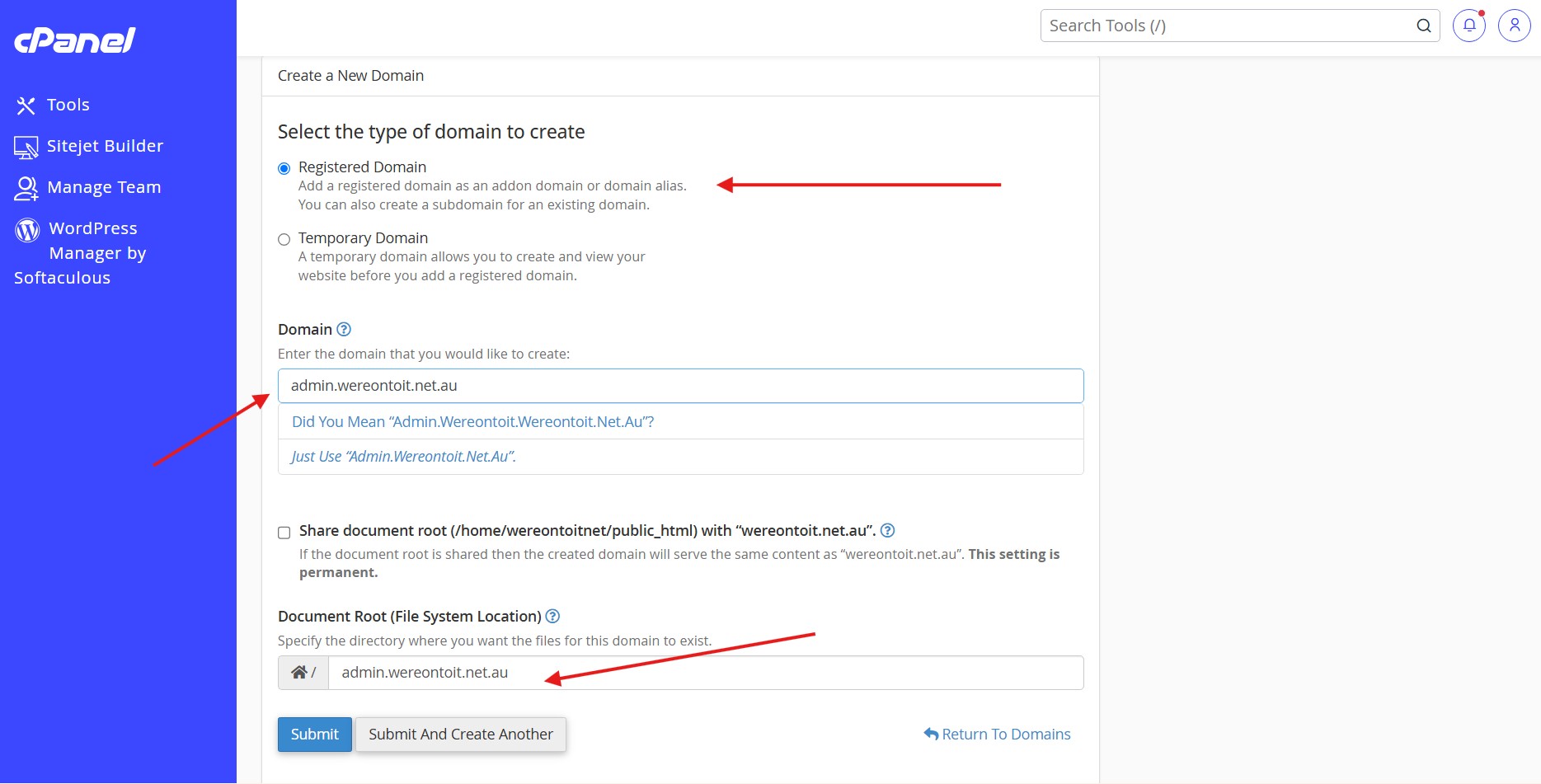Follow the Return To Domains link
1541x784 pixels.
coord(998,734)
